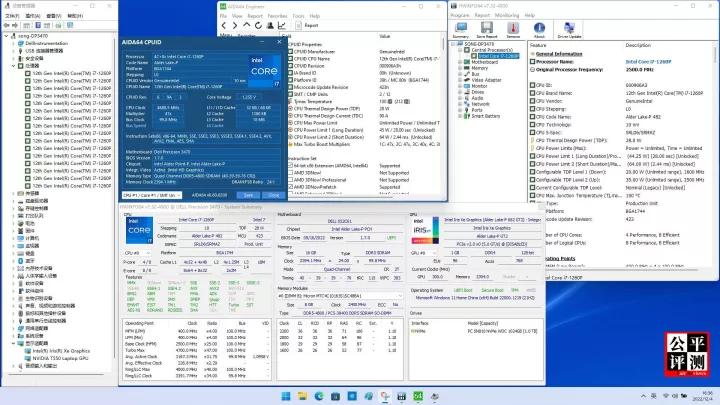The width and height of the screenshot is (720, 405).
Task: Open HWiNFO Summary toolbar icon
Action: (461, 30)
